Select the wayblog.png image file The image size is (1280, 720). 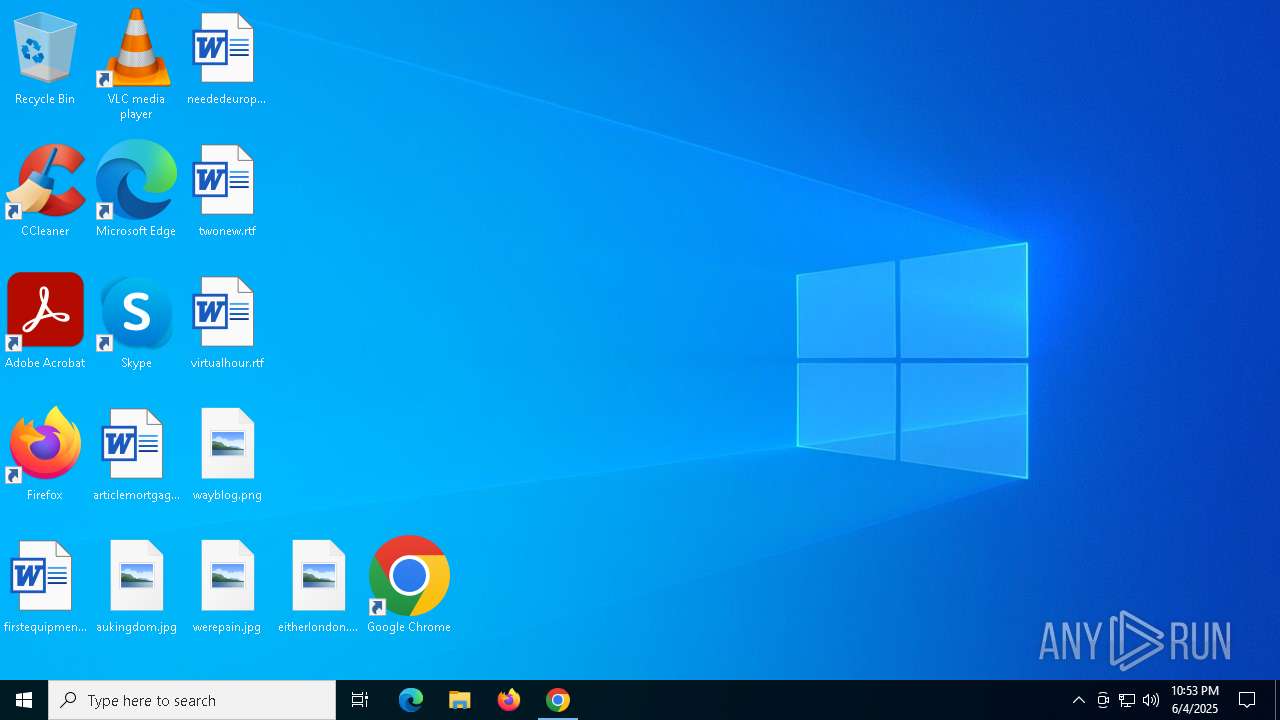(x=227, y=454)
